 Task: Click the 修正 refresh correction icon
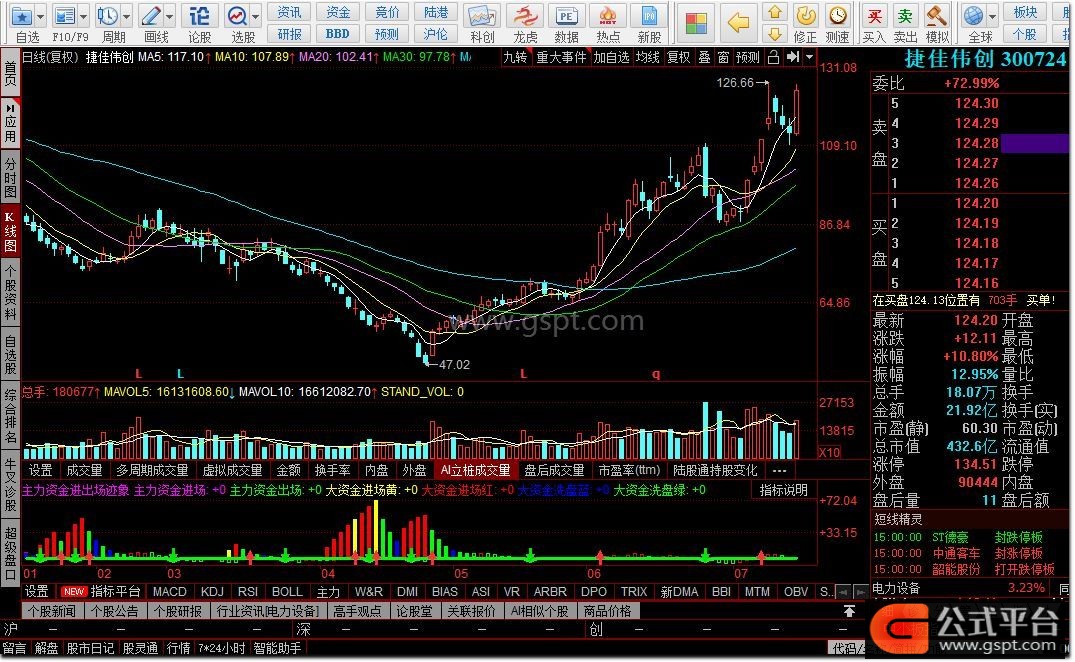coord(806,15)
